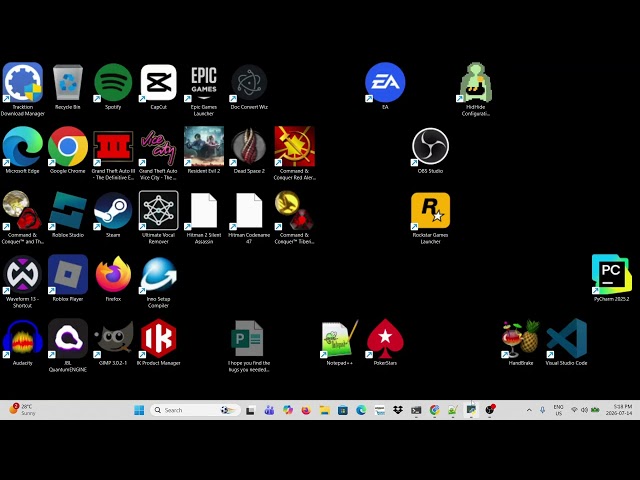Image resolution: width=640 pixels, height=480 pixels.
Task: Select Inno Setup Compiler shortcut
Action: point(158,282)
